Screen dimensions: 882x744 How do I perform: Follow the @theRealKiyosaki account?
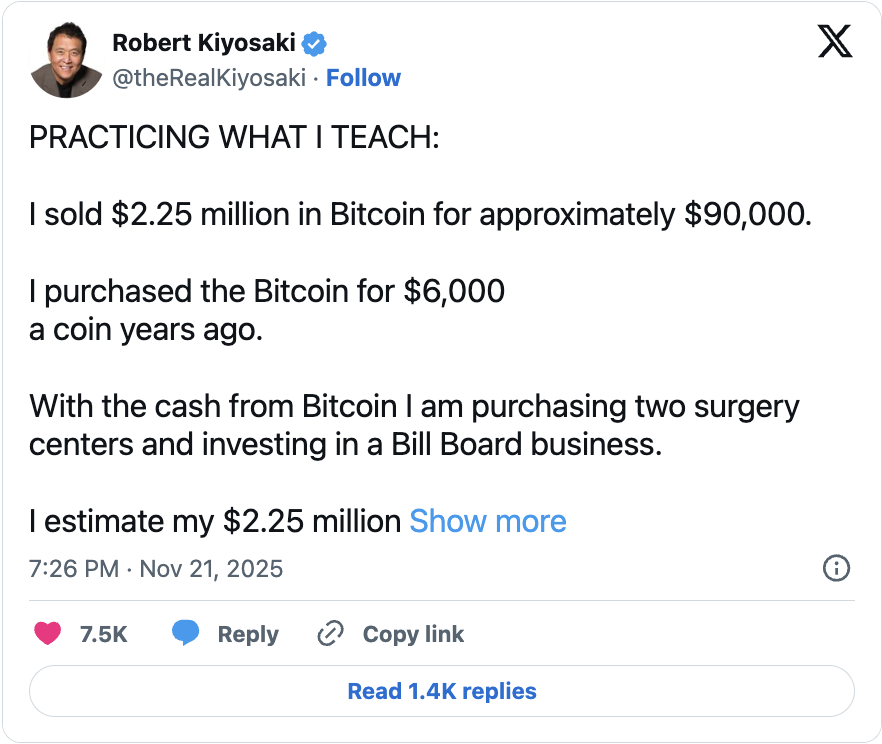pyautogui.click(x=364, y=78)
